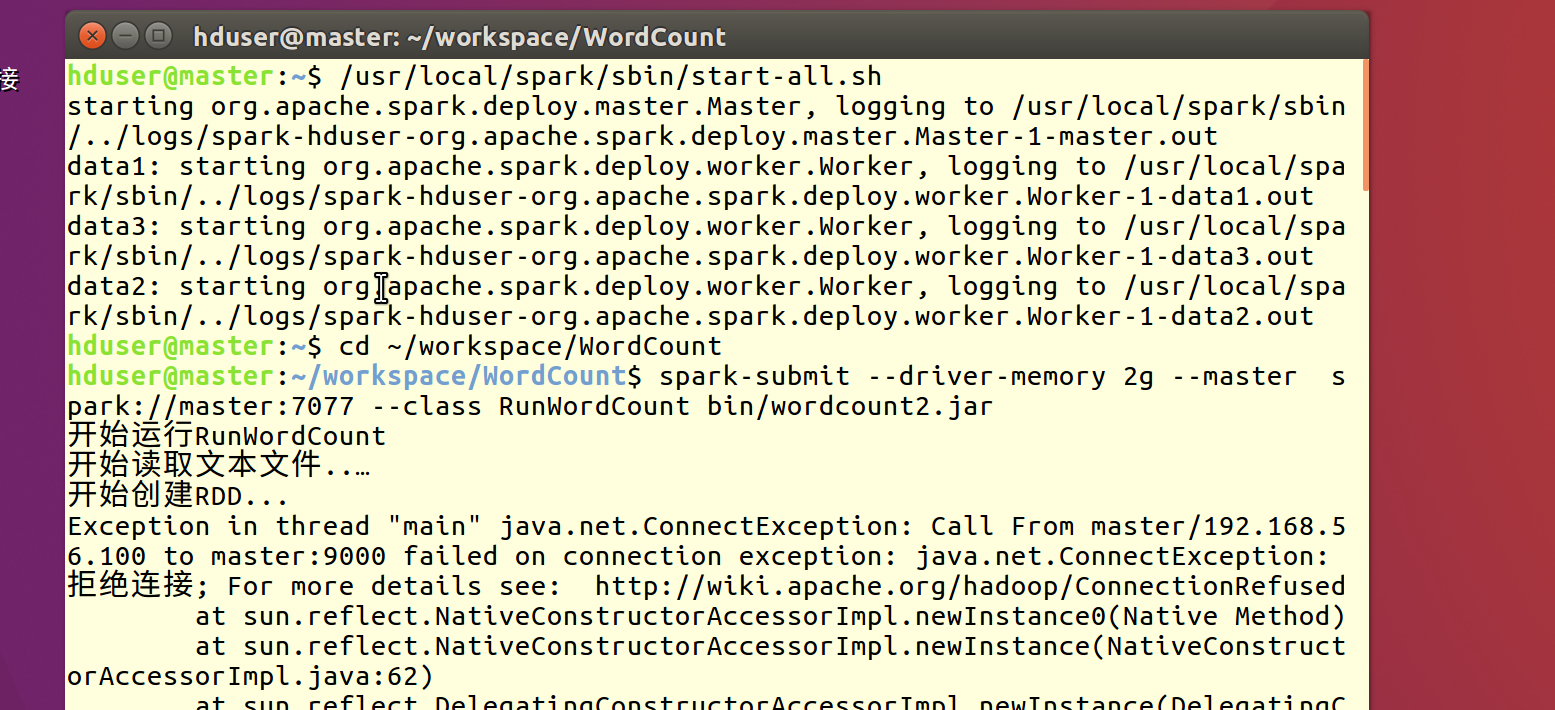The width and height of the screenshot is (1555, 710).
Task: Click the line 开始运行RunWordCount
Action: coord(227,436)
